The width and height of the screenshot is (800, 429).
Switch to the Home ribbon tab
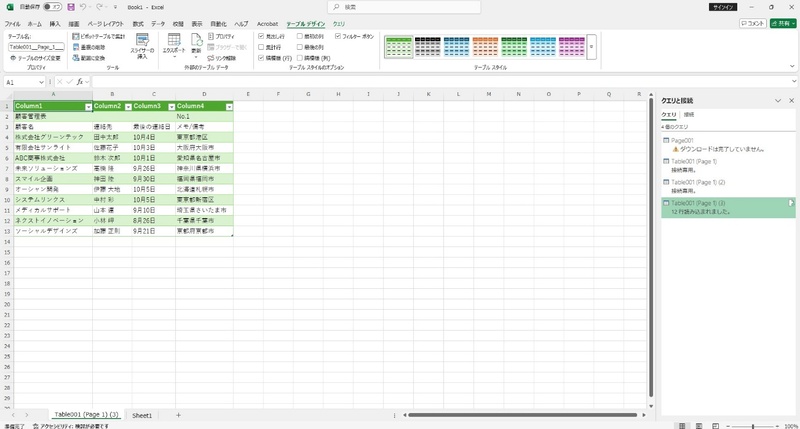(x=35, y=24)
